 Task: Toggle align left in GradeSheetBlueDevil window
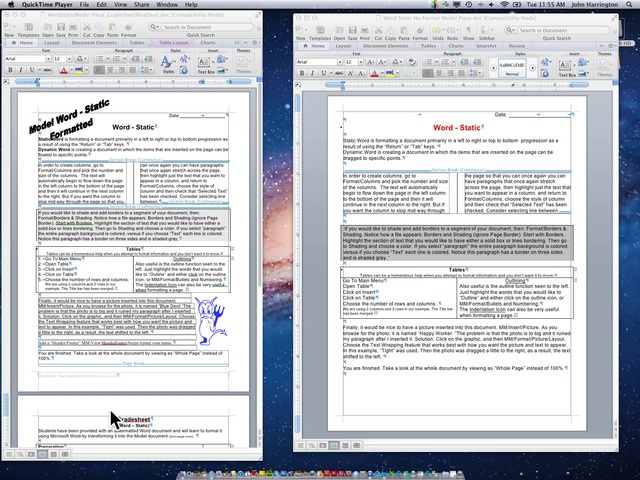tap(98, 70)
